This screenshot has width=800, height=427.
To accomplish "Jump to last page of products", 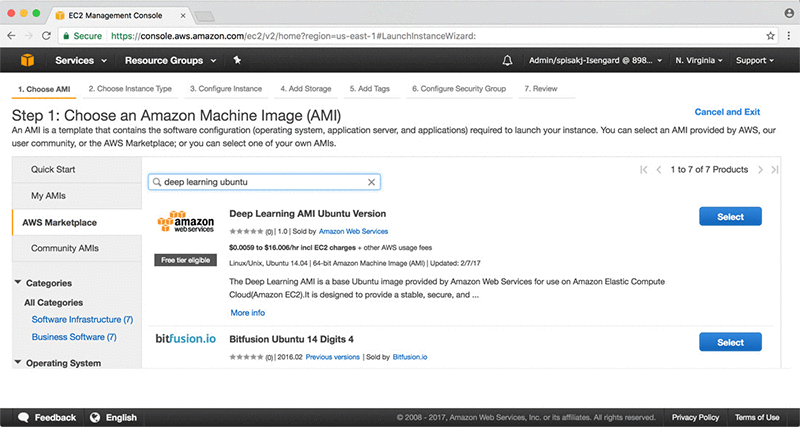I will pyautogui.click(x=774, y=170).
